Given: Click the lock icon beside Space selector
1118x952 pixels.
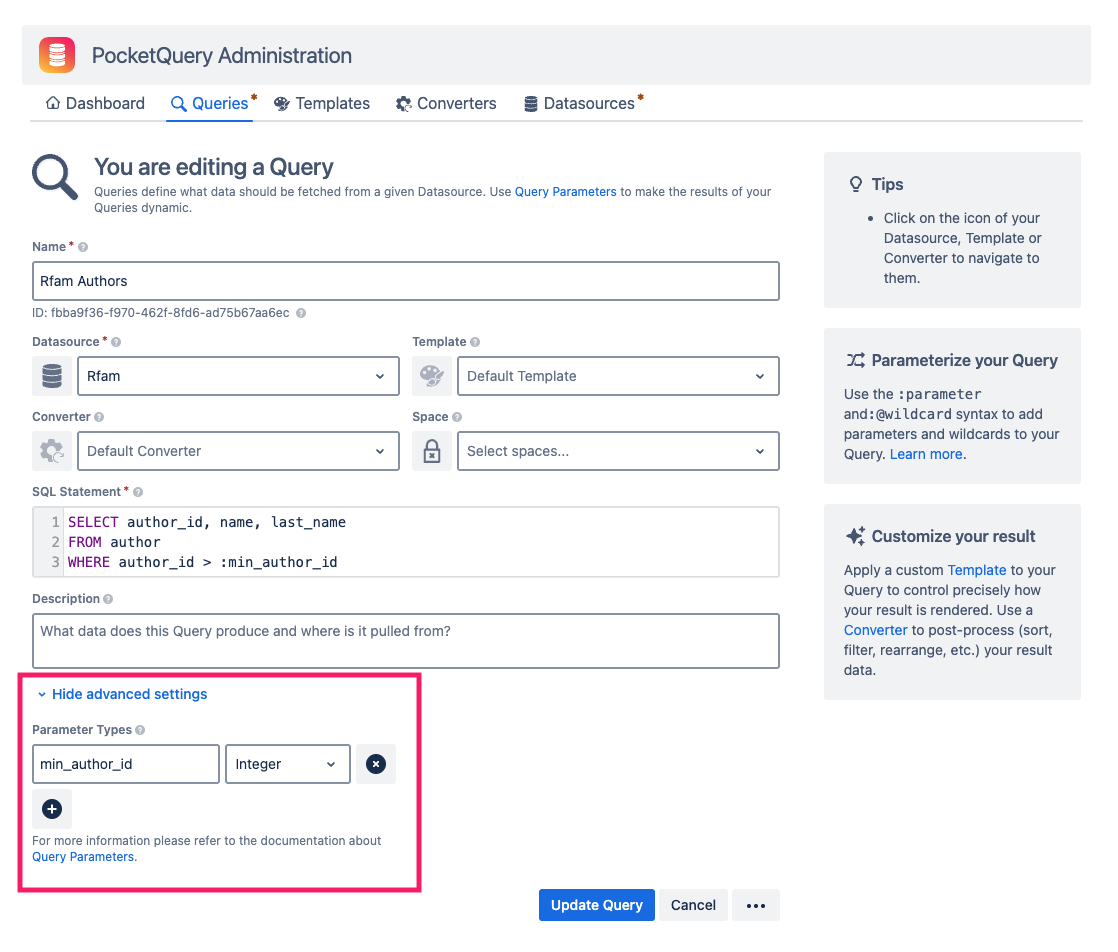Looking at the screenshot, I should pos(432,451).
